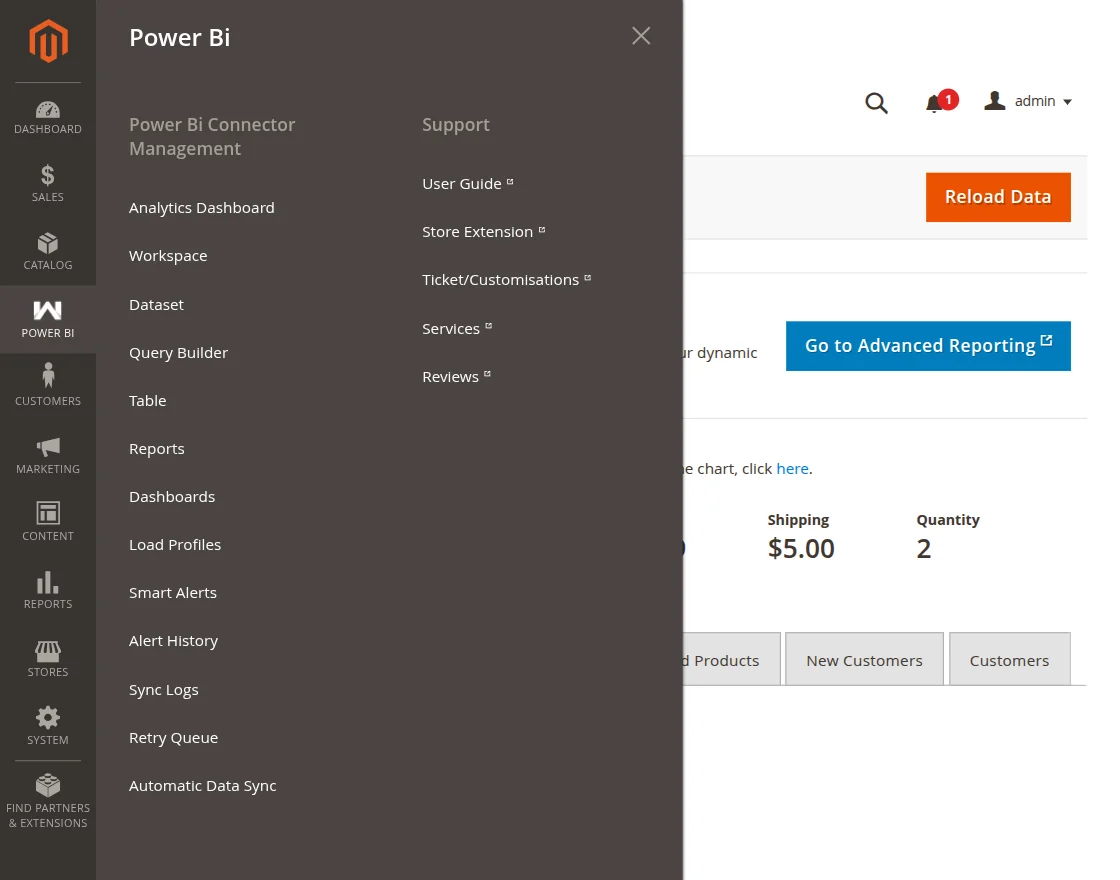
Task: Open the Reports sidebar icon
Action: click(x=48, y=590)
